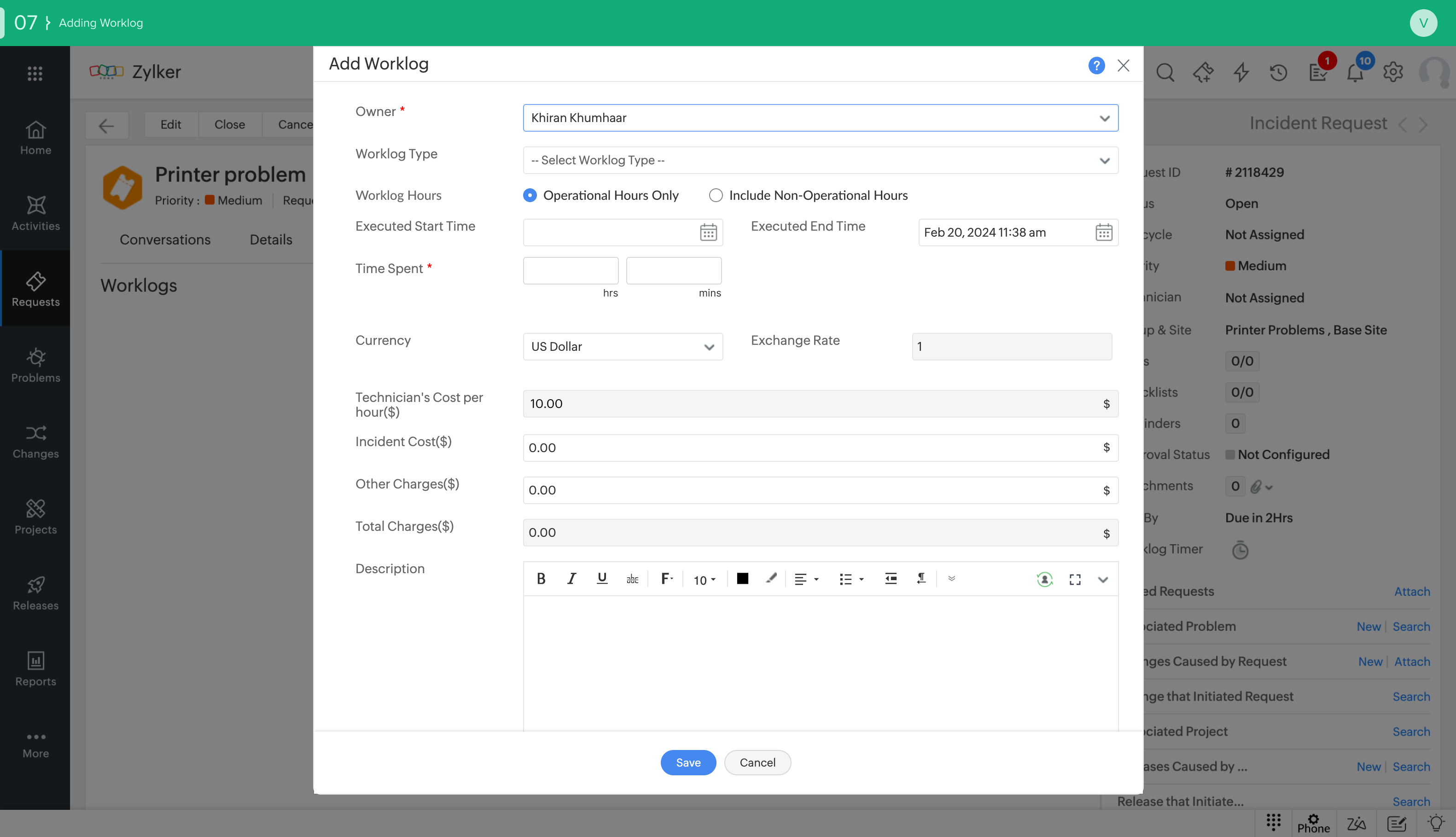Click the Other Charges input field
Image resolution: width=1456 pixels, height=837 pixels.
[820, 490]
